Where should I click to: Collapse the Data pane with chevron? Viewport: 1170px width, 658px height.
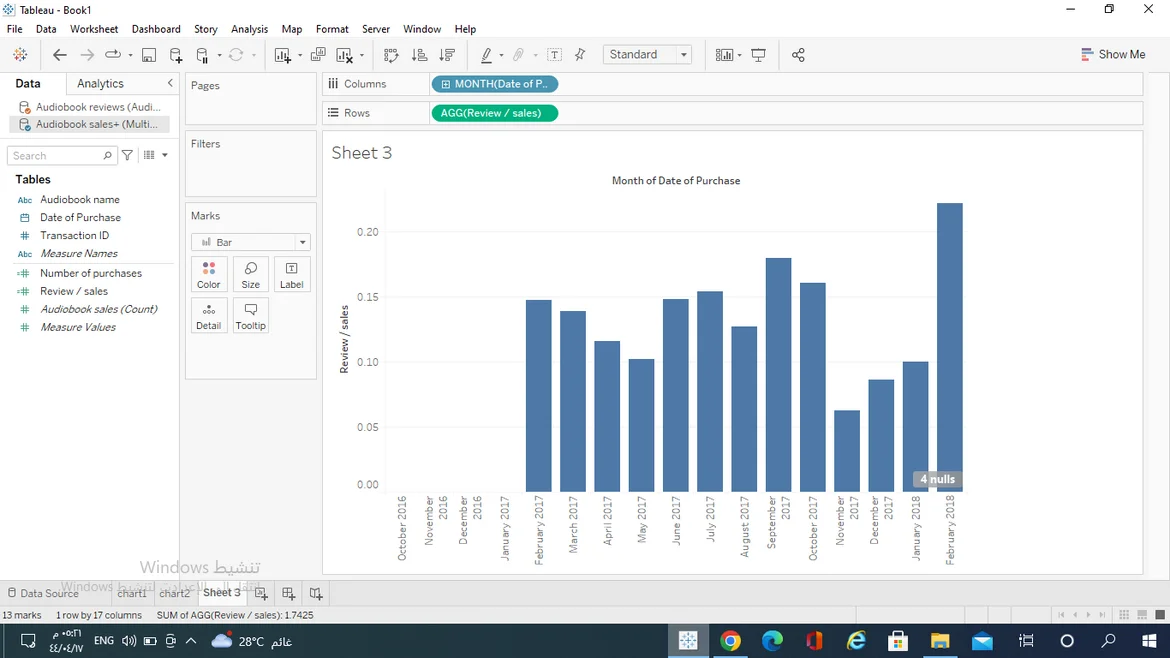pos(170,84)
